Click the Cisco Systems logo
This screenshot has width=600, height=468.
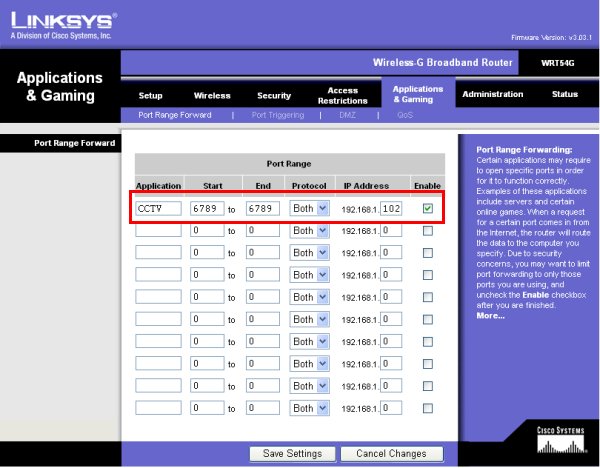point(561,440)
